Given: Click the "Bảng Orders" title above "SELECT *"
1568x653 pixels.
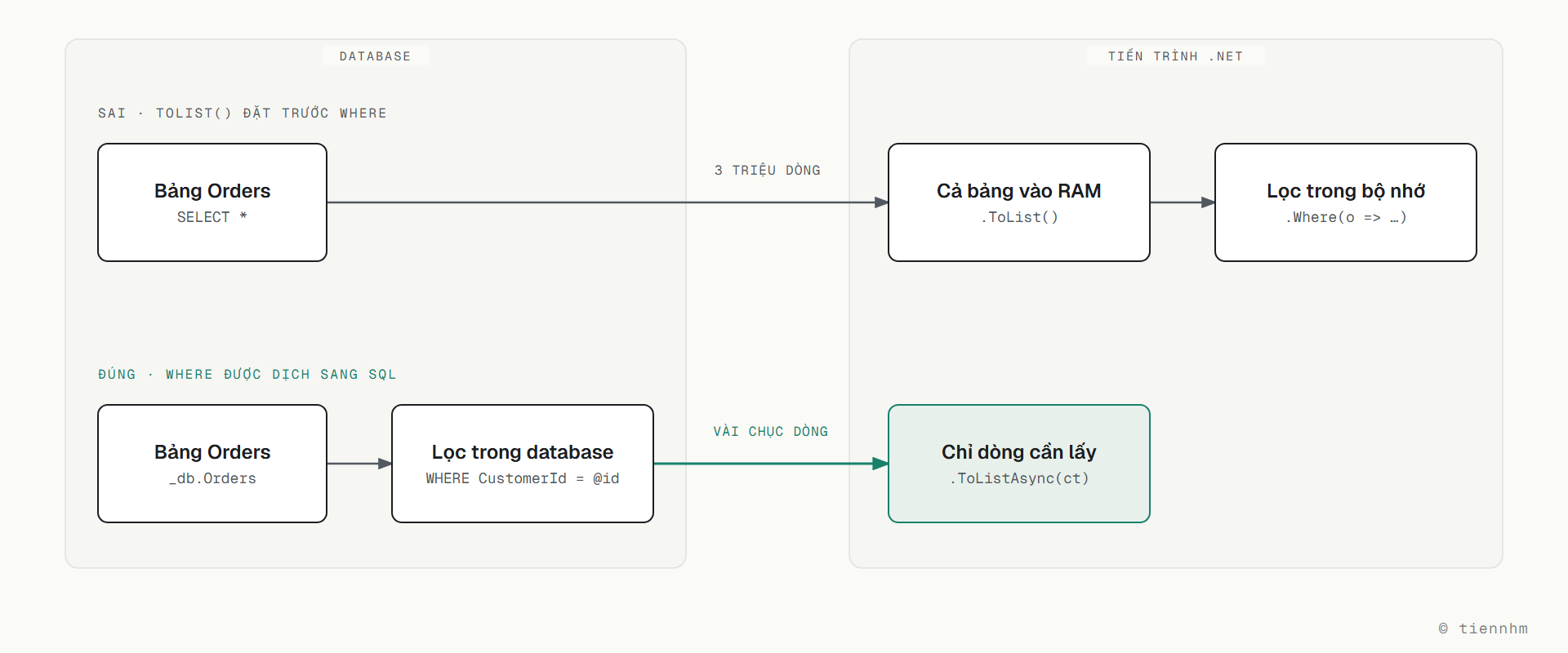Looking at the screenshot, I should click(212, 191).
